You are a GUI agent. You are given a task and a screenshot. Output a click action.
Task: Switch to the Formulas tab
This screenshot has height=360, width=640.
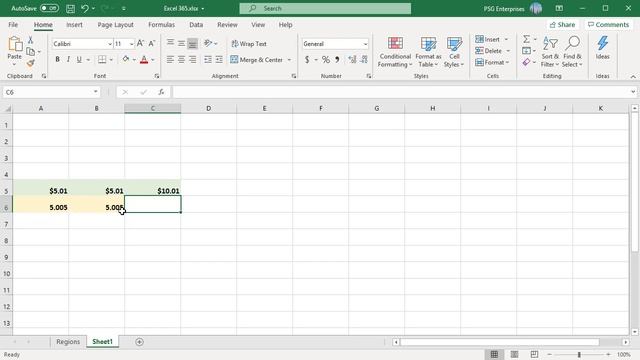161,25
